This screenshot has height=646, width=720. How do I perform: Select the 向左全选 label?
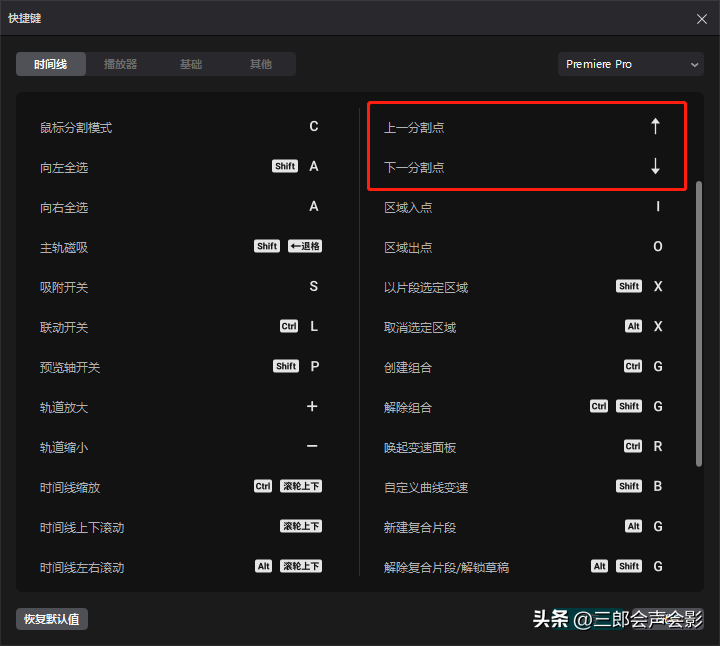coord(64,168)
